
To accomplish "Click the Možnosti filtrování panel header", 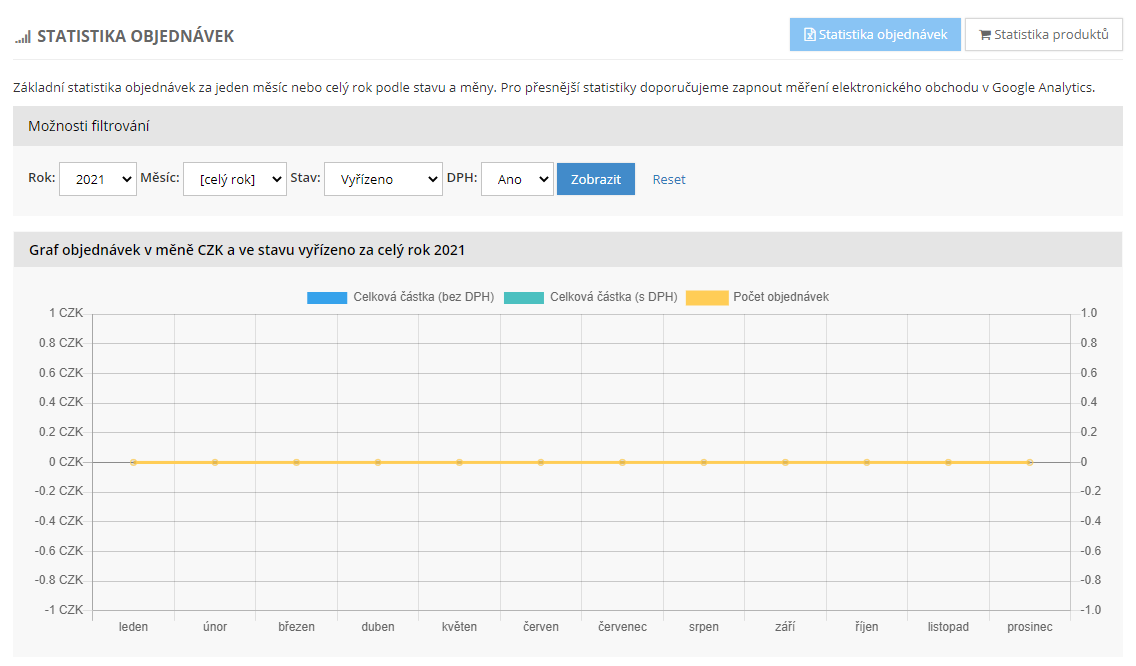I will click(568, 126).
